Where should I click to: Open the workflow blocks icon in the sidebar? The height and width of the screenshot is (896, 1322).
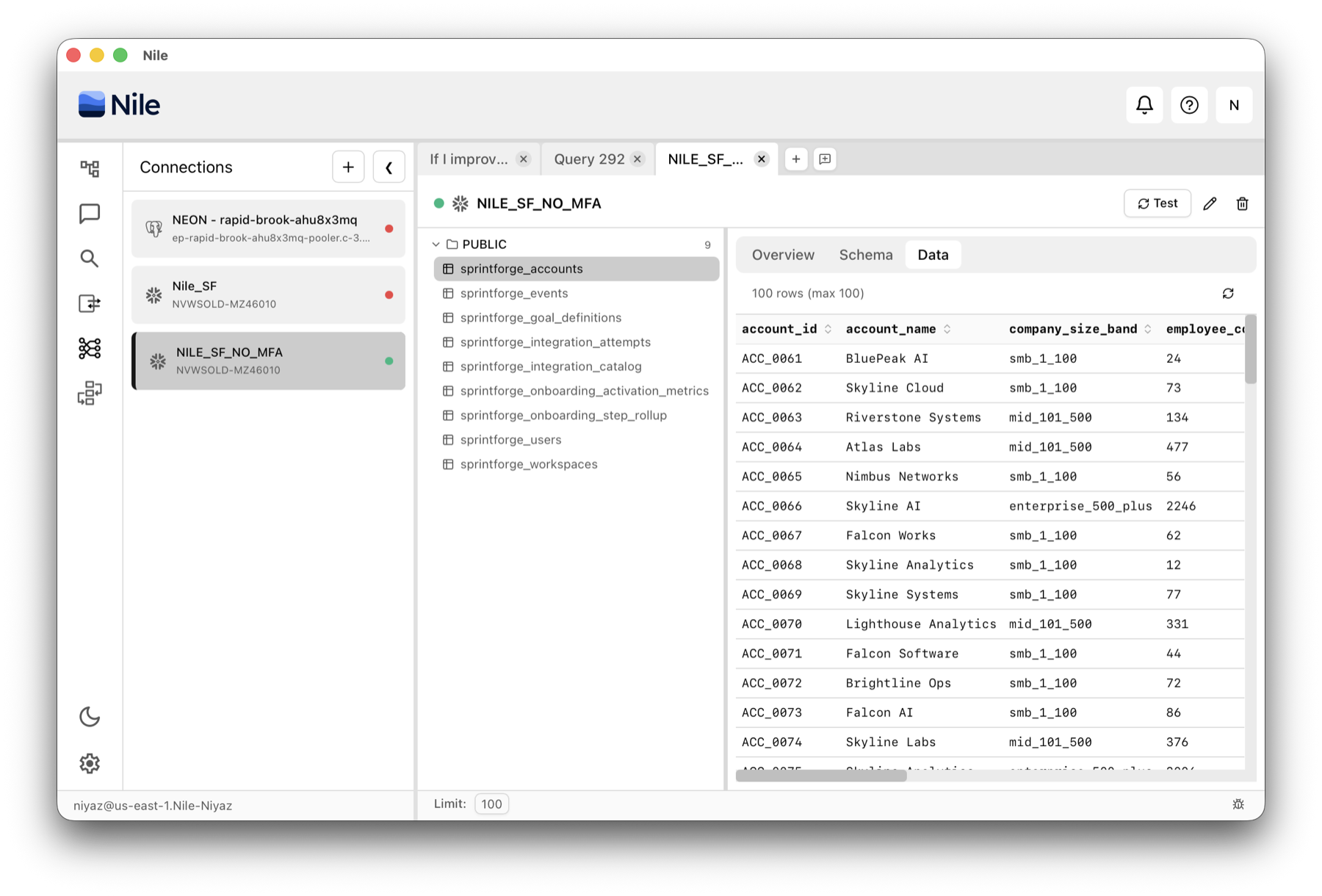90,394
